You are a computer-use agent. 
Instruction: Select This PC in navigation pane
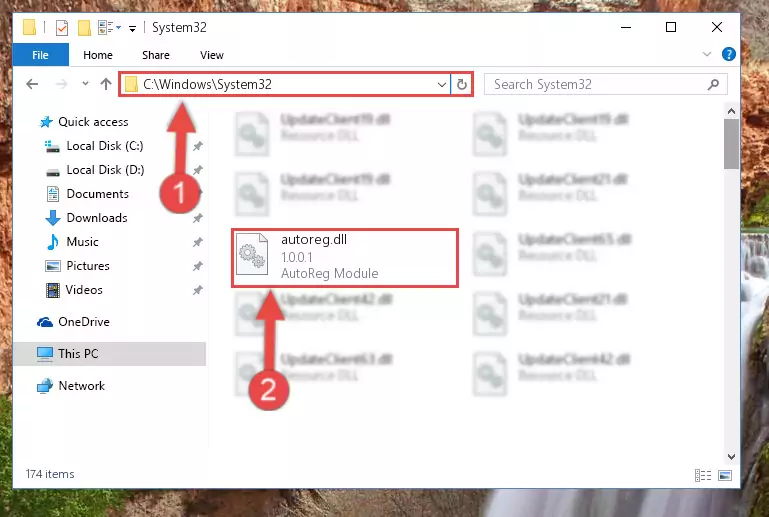click(x=109, y=354)
